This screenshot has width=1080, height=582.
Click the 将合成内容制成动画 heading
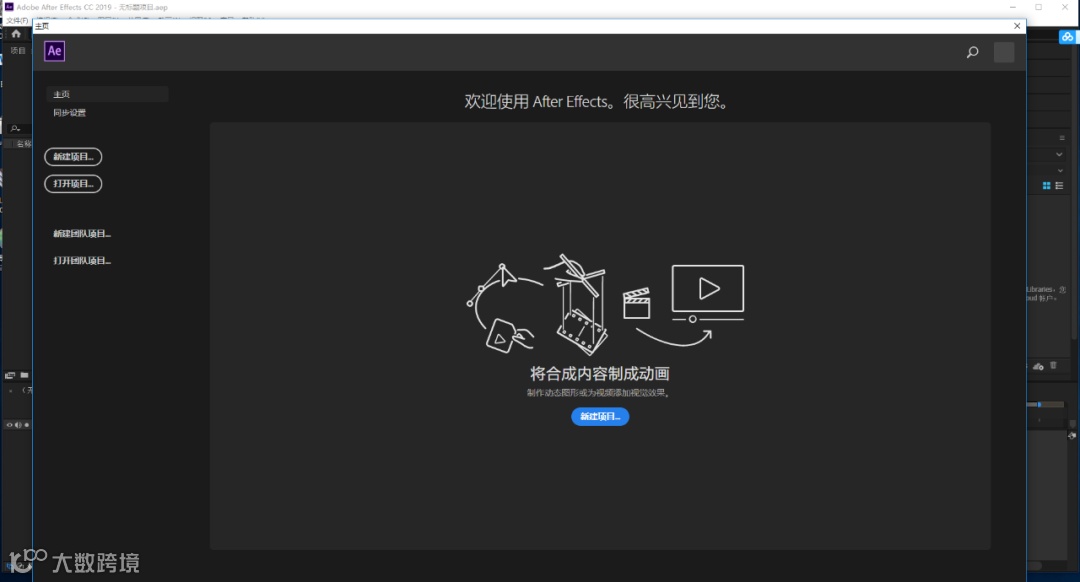(599, 374)
